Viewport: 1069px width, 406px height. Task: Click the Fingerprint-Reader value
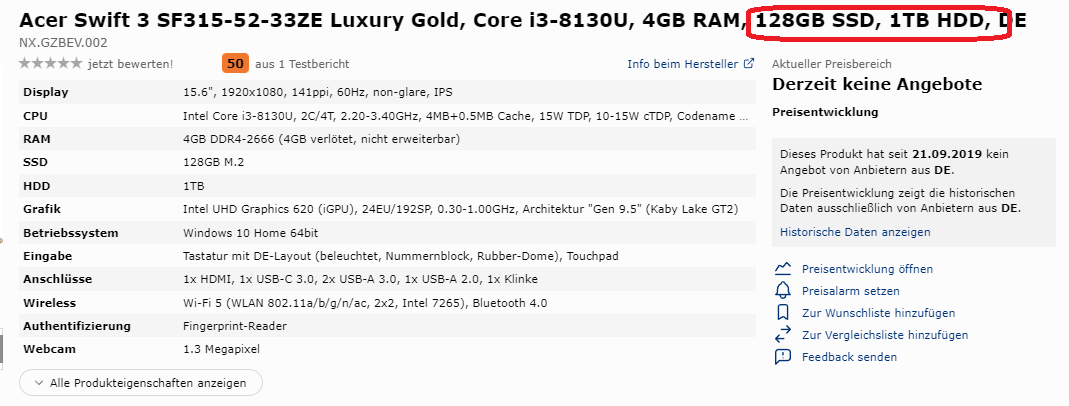[x=235, y=326]
